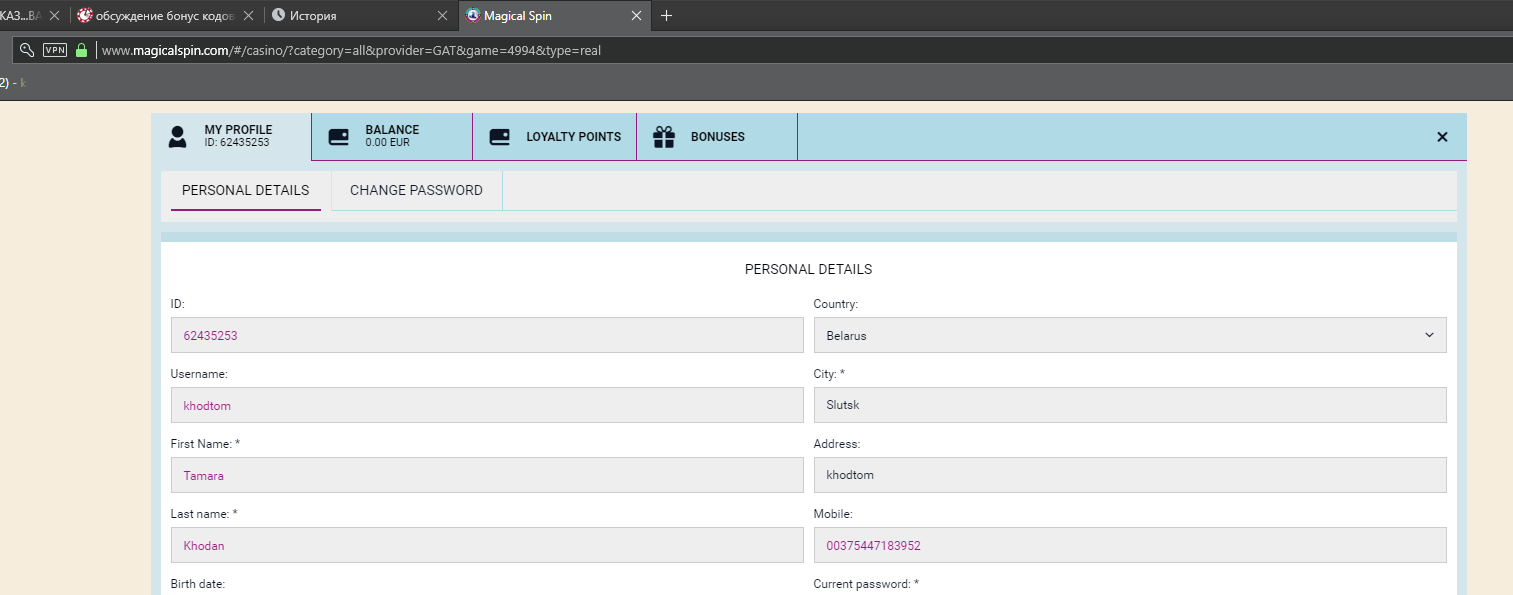Click the Mobile number input field

(x=1129, y=545)
